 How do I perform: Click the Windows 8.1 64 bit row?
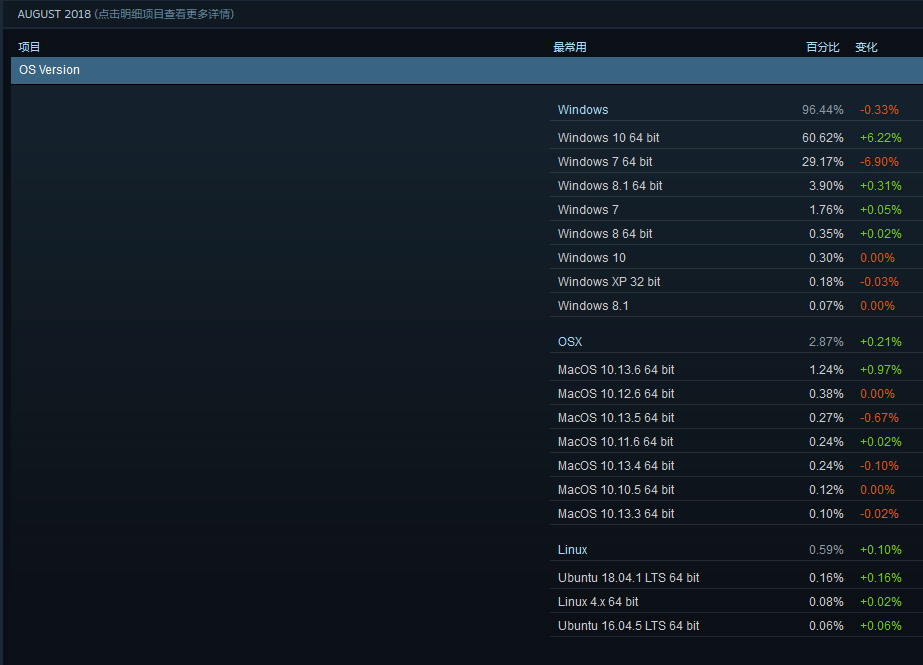610,186
